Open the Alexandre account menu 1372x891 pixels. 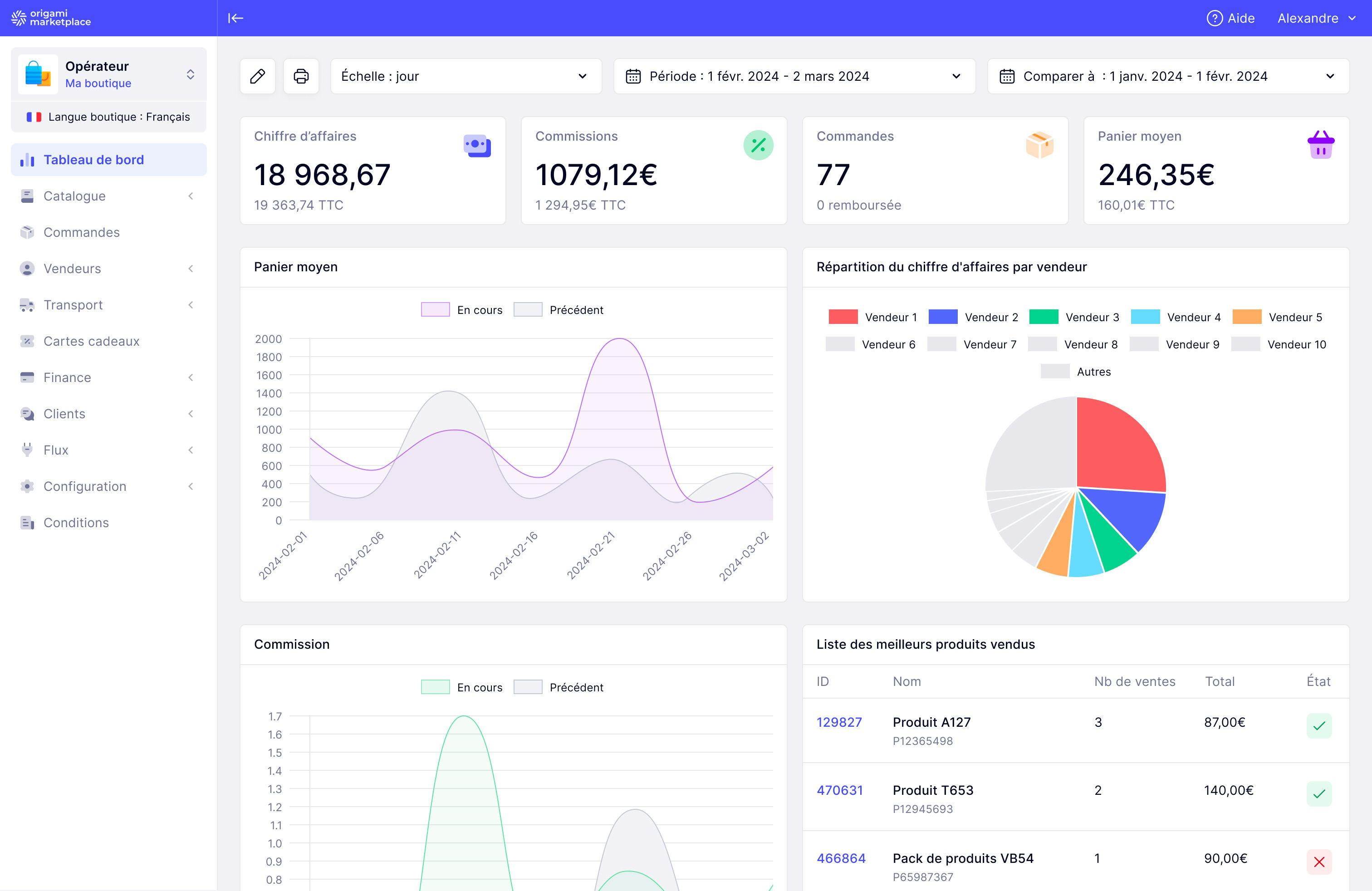point(1316,18)
